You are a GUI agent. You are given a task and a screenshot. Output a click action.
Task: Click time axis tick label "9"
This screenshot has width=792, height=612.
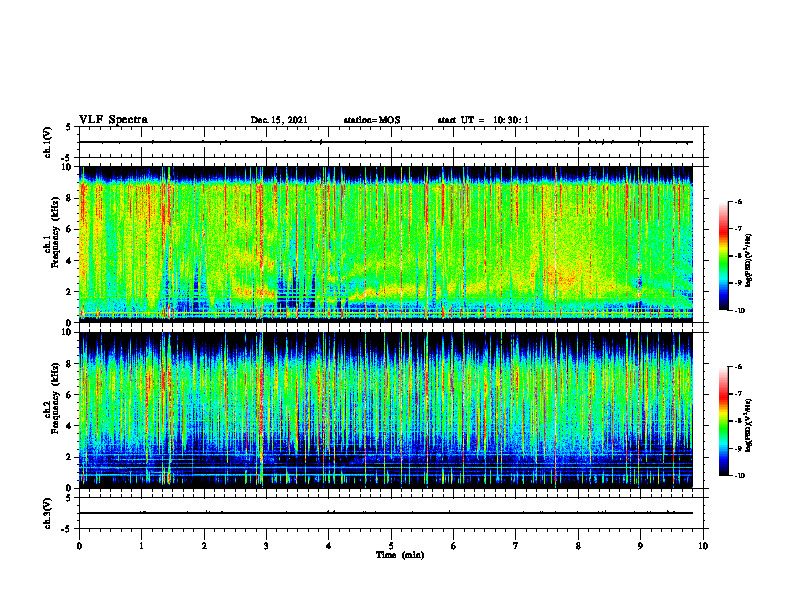[640, 546]
